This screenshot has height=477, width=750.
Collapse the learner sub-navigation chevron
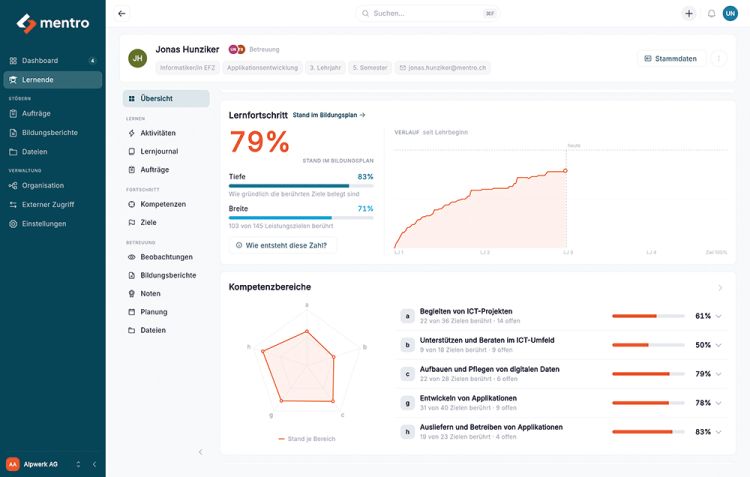pyautogui.click(x=200, y=452)
